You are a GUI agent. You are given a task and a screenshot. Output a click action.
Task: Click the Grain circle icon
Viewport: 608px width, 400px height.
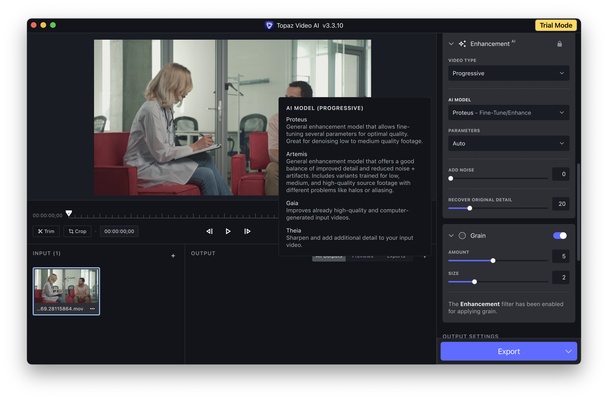pyautogui.click(x=462, y=236)
